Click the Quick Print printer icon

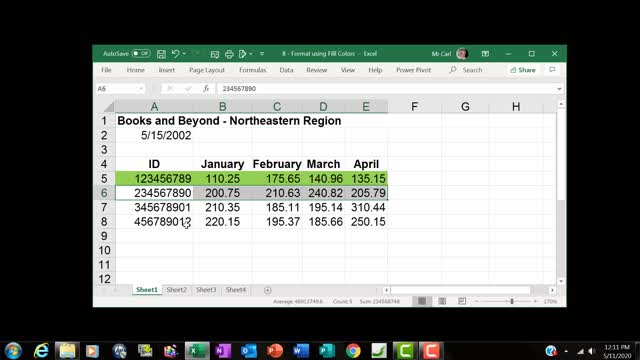tap(229, 54)
